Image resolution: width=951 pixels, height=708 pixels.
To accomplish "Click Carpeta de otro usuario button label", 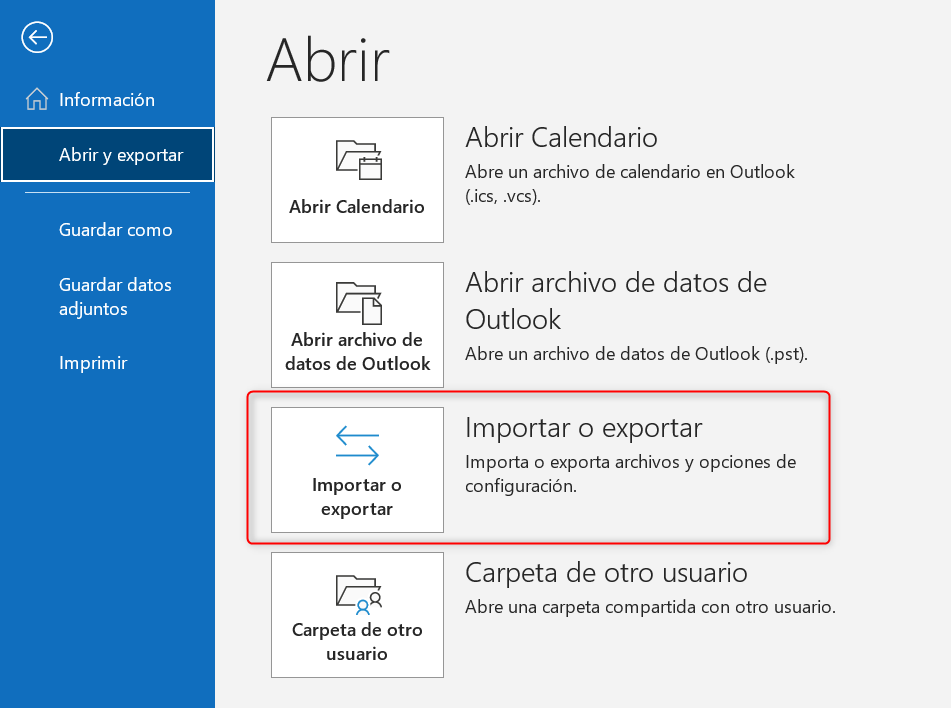I will (x=357, y=642).
